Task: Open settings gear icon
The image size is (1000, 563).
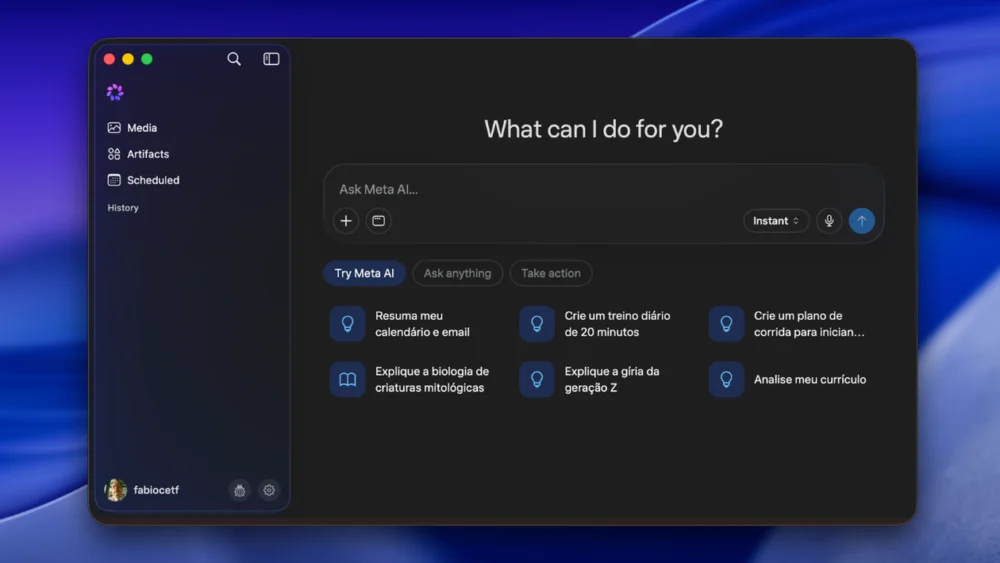Action: click(269, 490)
